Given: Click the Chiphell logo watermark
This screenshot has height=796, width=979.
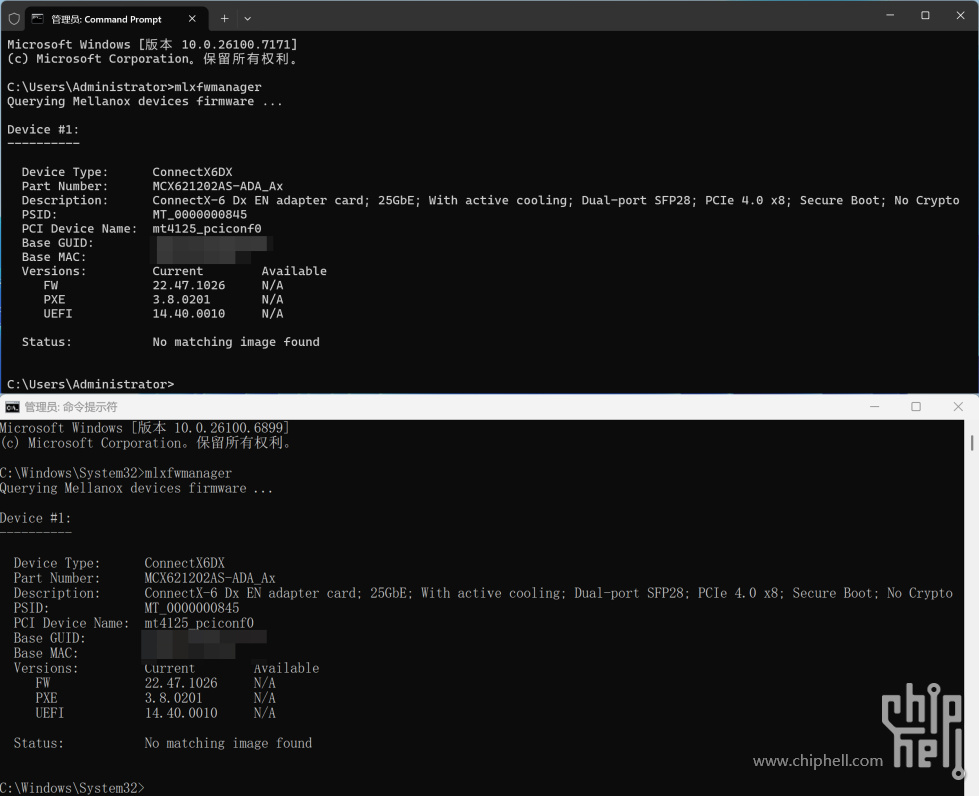Looking at the screenshot, I should 921,728.
